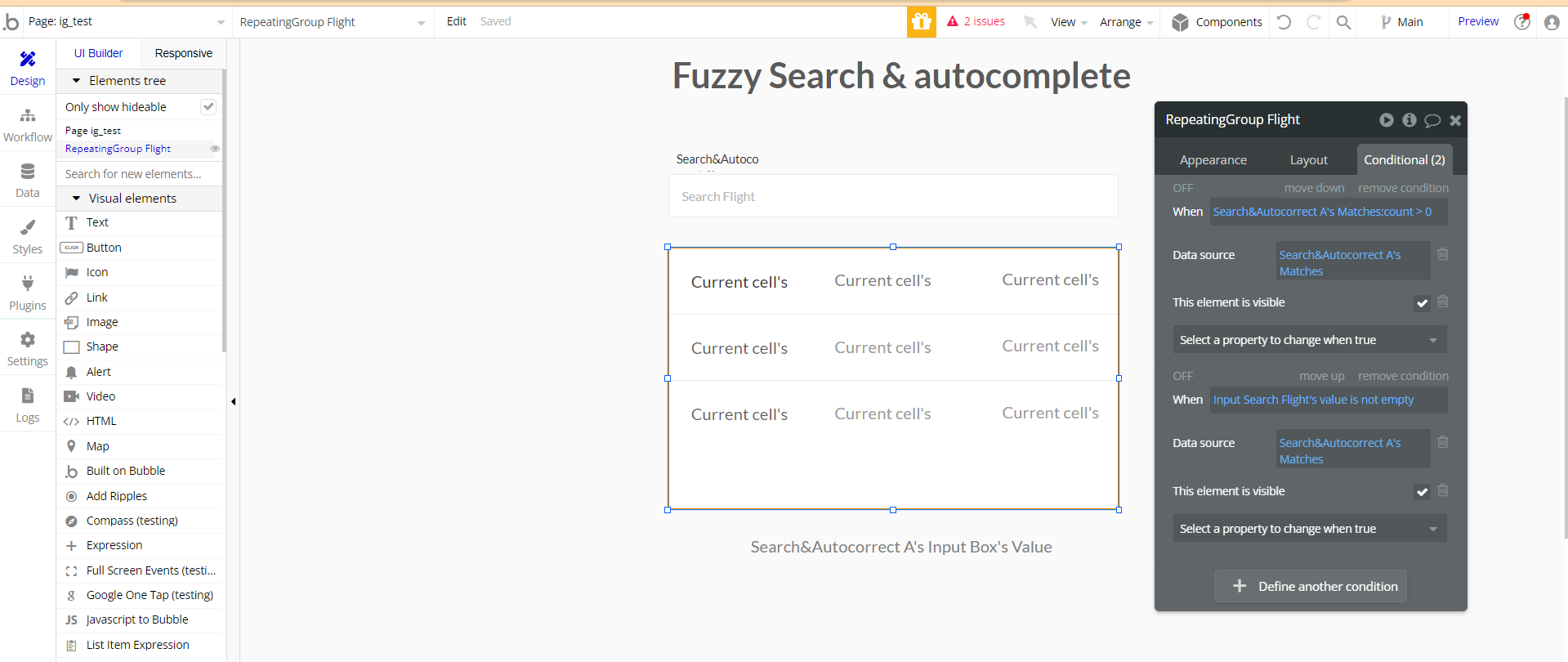
Task: Open the Workflow section
Action: tap(28, 124)
